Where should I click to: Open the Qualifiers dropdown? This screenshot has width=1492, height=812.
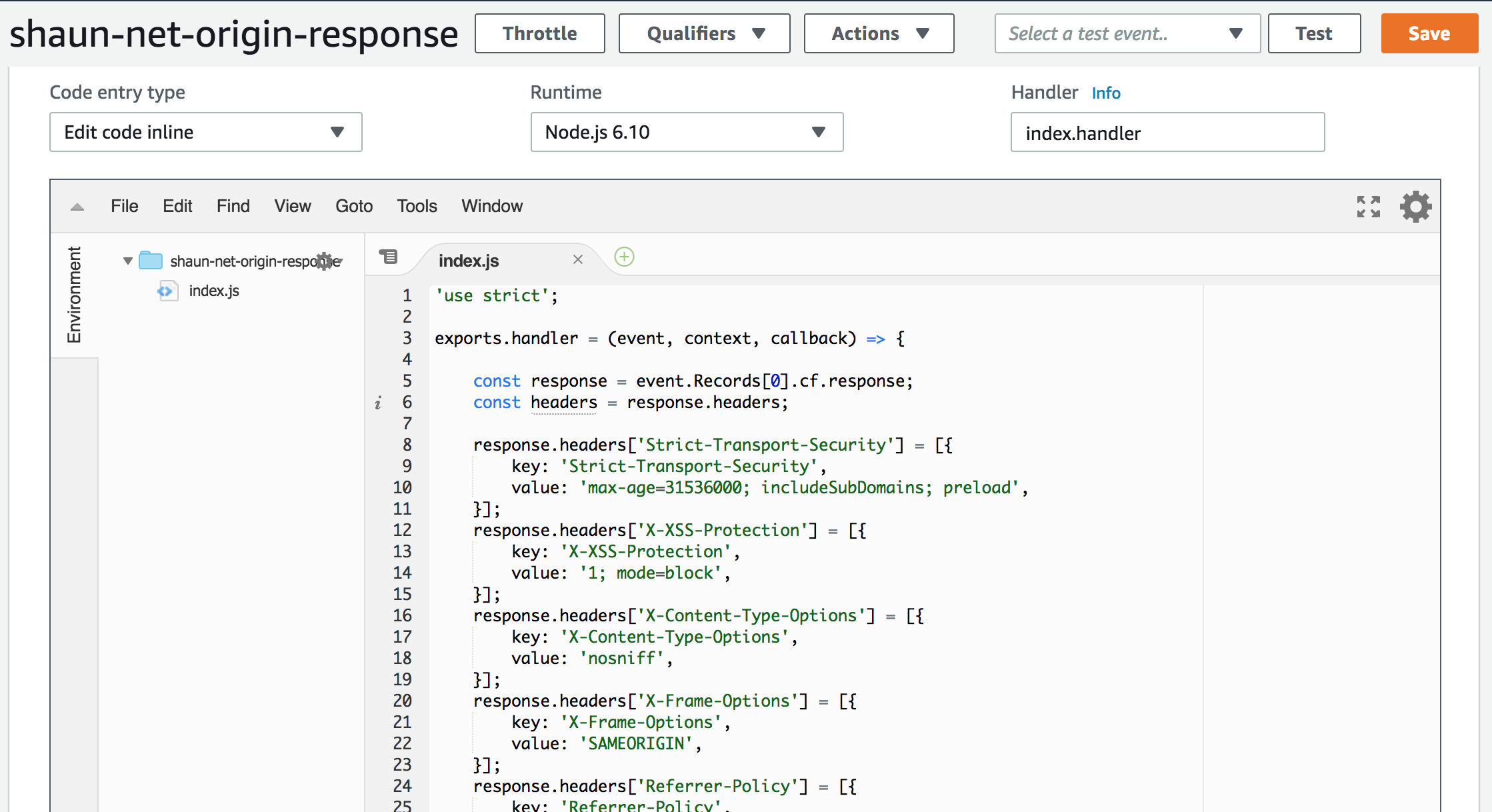point(703,33)
